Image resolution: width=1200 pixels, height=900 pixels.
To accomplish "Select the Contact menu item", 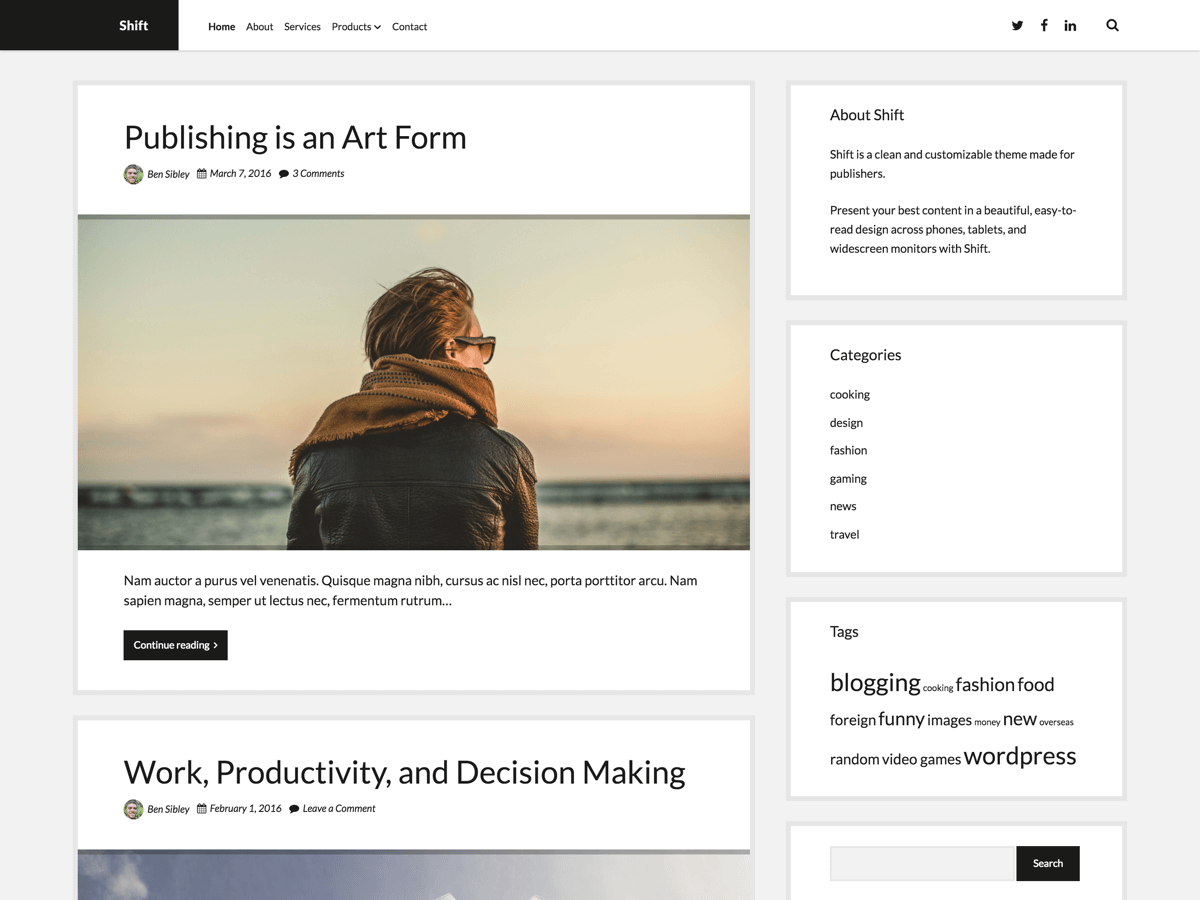I will click(x=409, y=27).
